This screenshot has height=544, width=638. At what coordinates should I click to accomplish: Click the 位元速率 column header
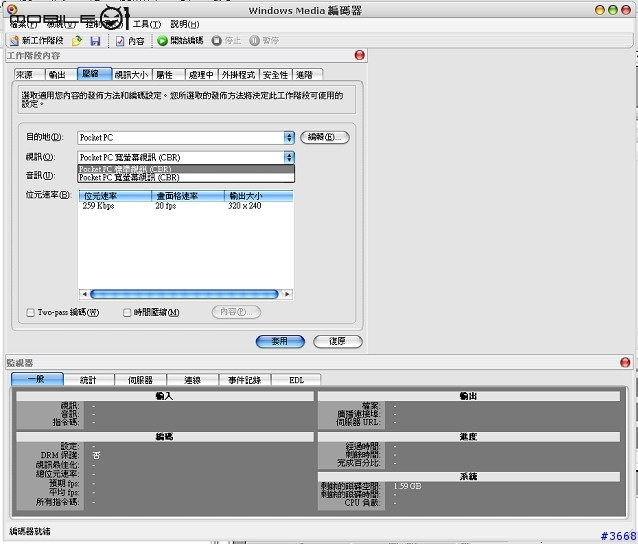(115, 196)
